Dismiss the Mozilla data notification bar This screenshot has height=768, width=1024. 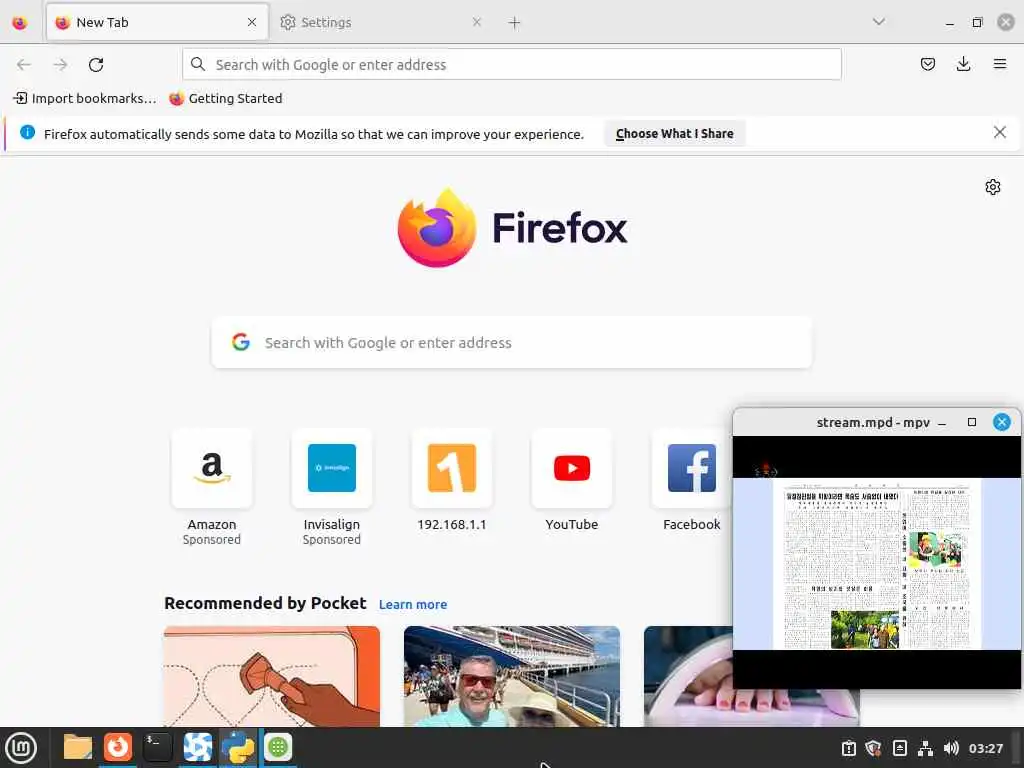(999, 133)
